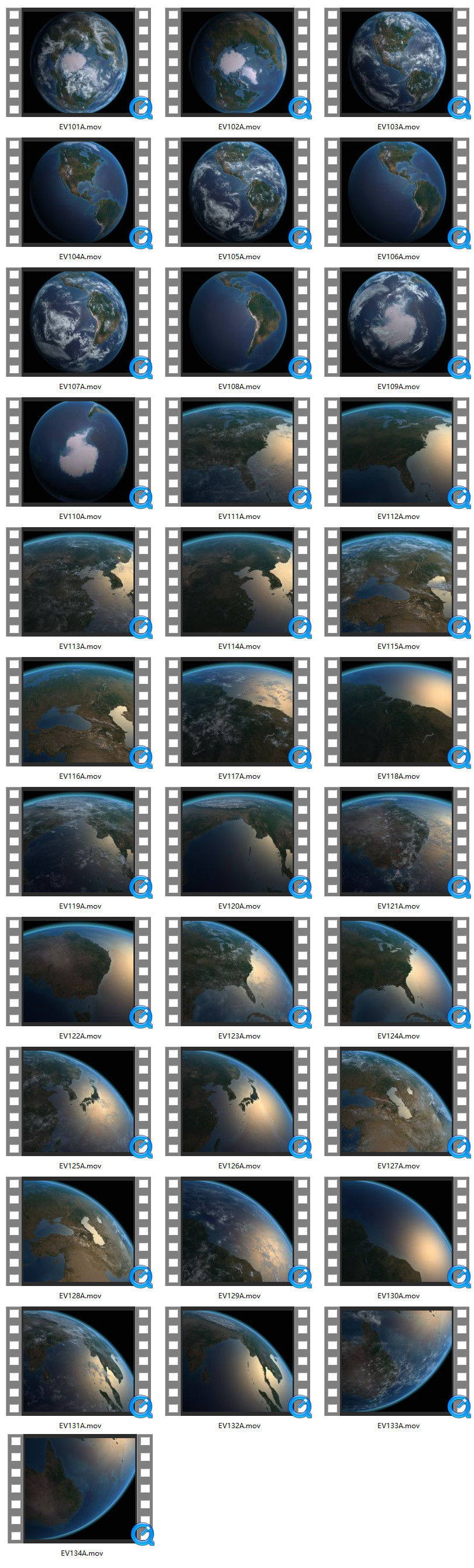Click QuickTime badge on EV116A.mov

(x=140, y=757)
